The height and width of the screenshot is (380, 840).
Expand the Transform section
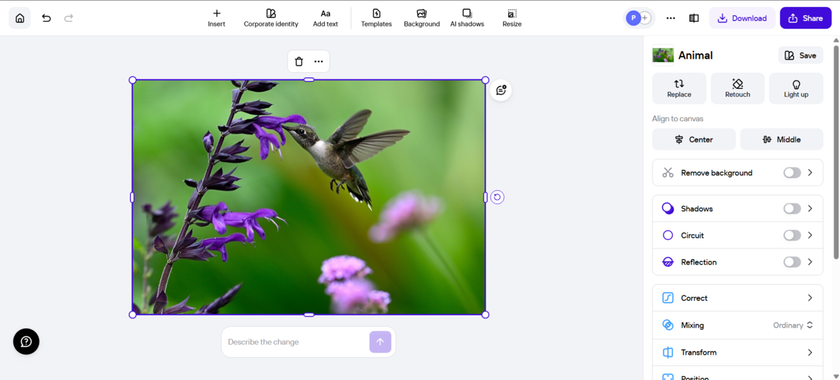[x=738, y=352]
